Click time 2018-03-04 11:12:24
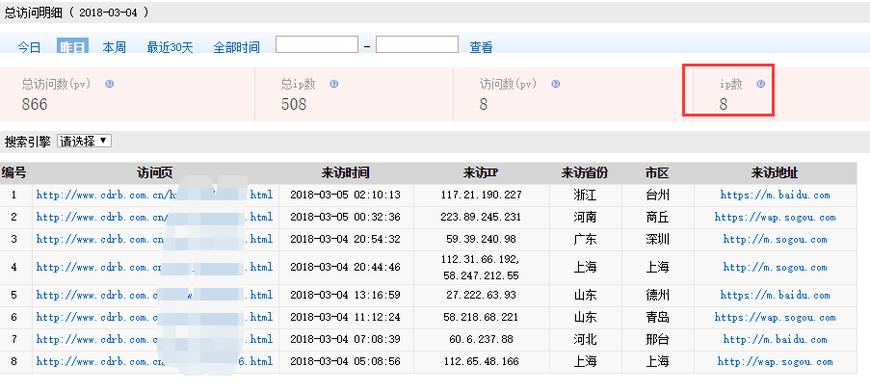This screenshot has width=870, height=392. point(345,317)
